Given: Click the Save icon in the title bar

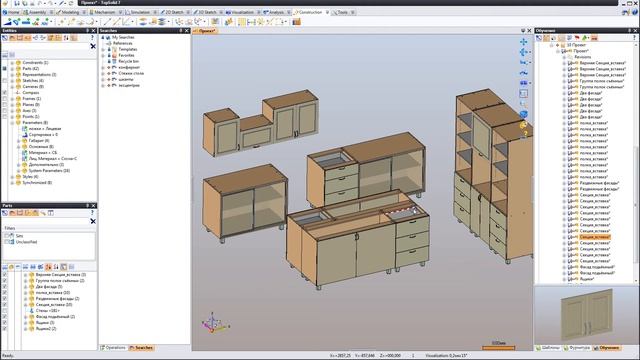Looking at the screenshot, I should [x=16, y=3].
